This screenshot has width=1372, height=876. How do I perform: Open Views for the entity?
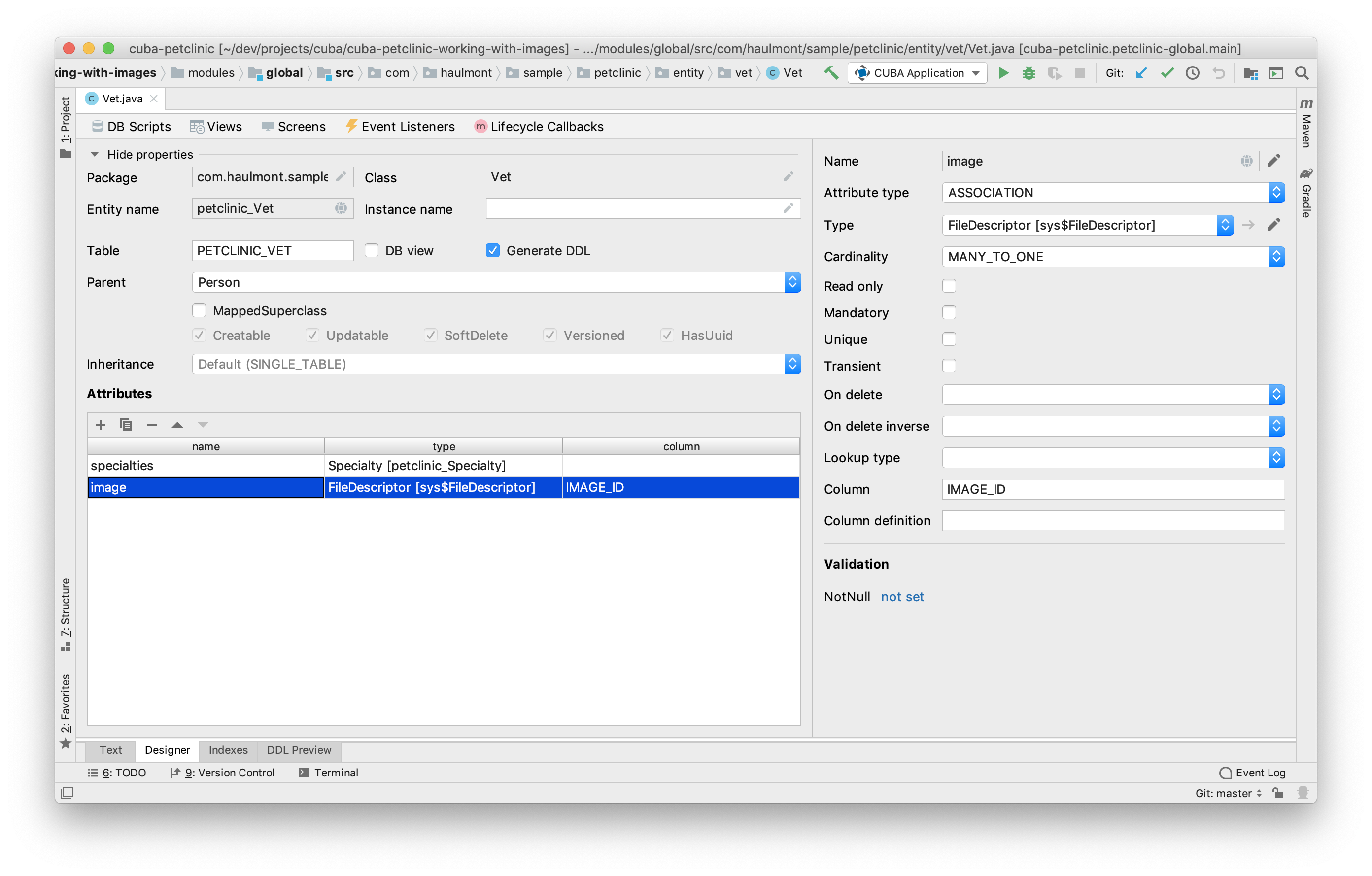(216, 127)
